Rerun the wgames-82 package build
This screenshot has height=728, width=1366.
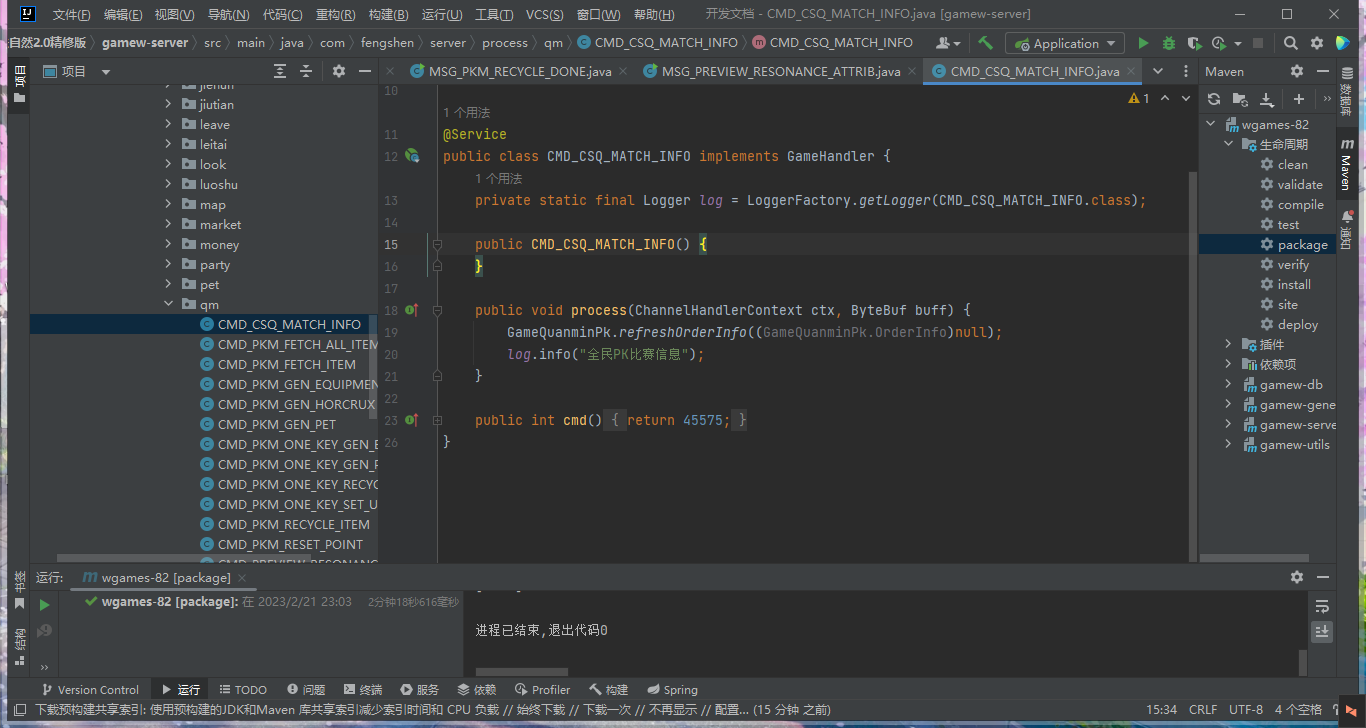tap(44, 605)
